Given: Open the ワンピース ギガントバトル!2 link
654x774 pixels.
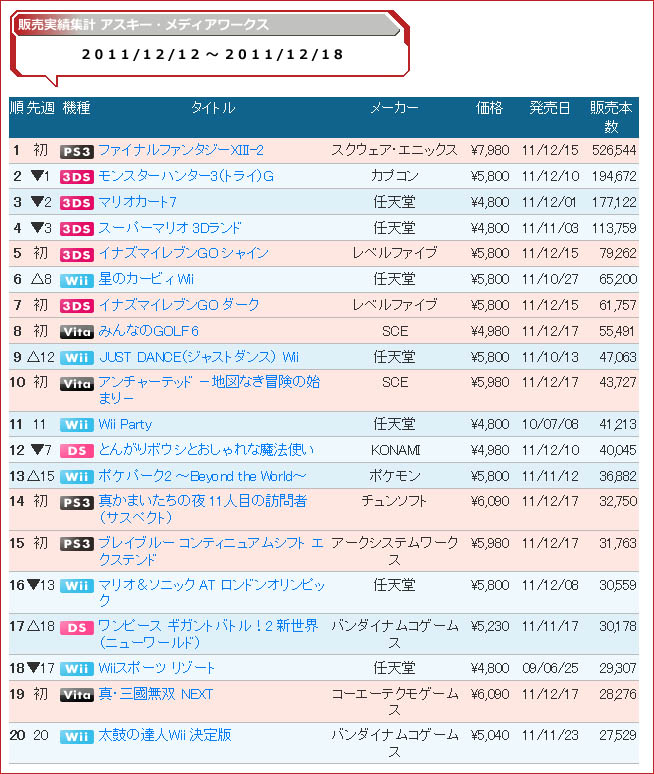Looking at the screenshot, I should click(208, 634).
